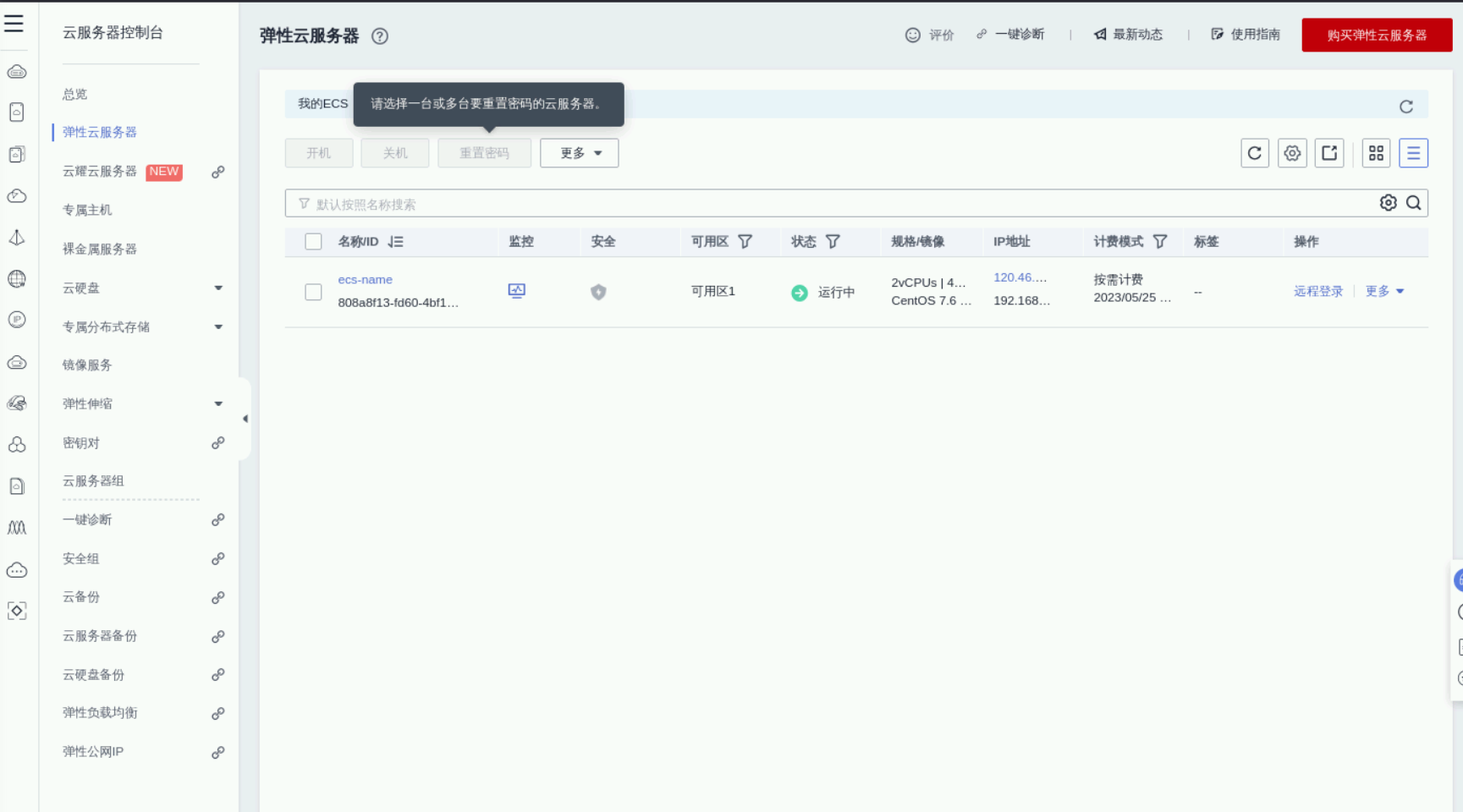Click the 我的ECS label
This screenshot has height=812, width=1463.
[323, 103]
